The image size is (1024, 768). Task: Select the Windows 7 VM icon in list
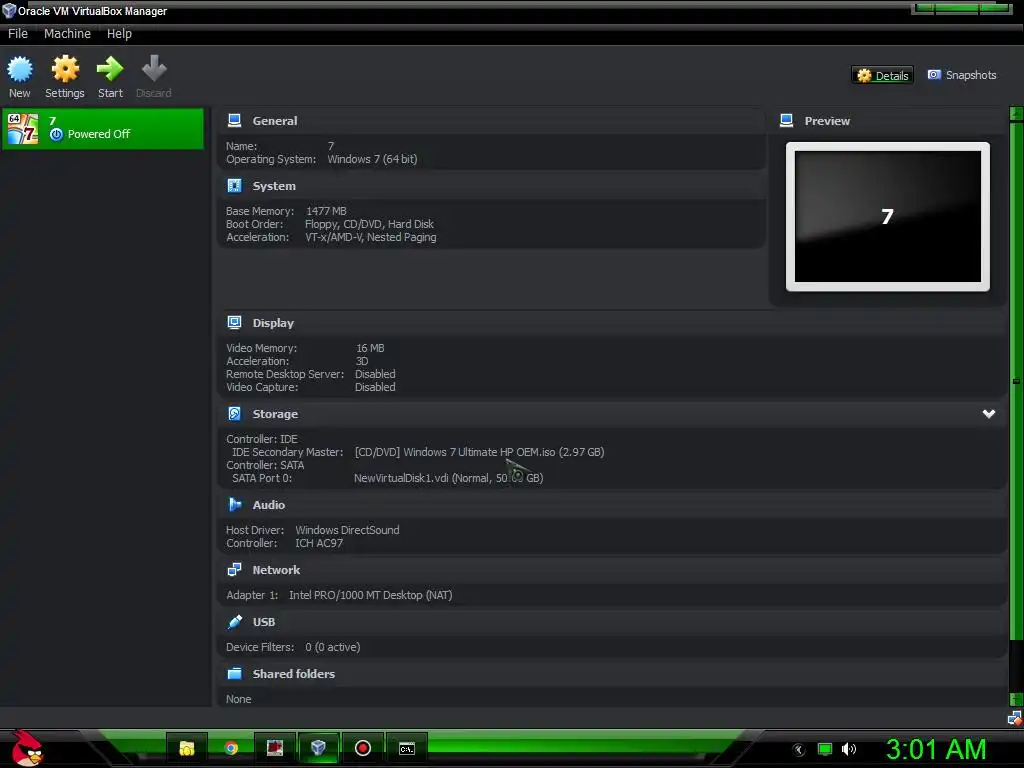click(x=23, y=129)
